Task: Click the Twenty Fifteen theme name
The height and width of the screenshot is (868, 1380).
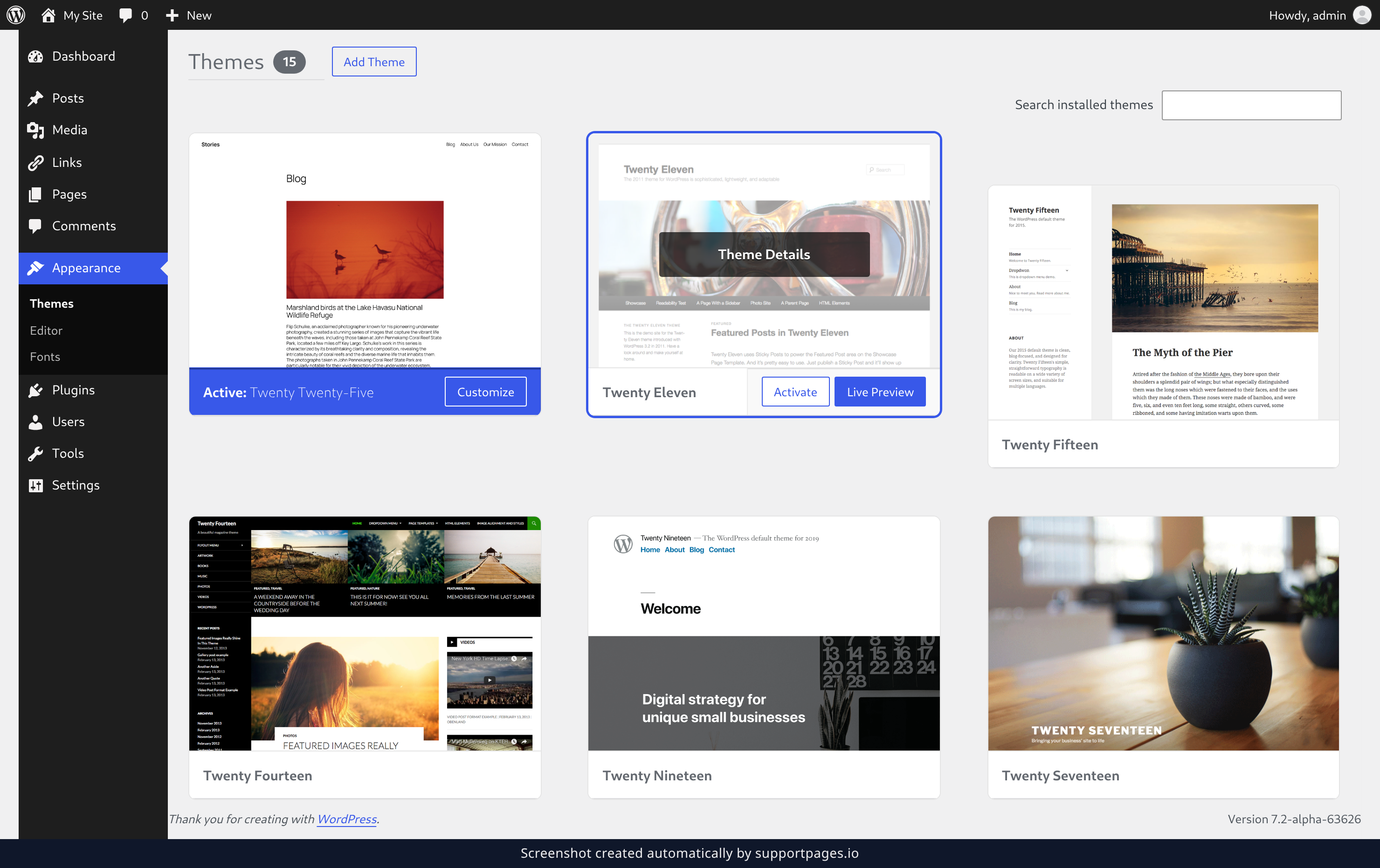Action: click(1049, 445)
